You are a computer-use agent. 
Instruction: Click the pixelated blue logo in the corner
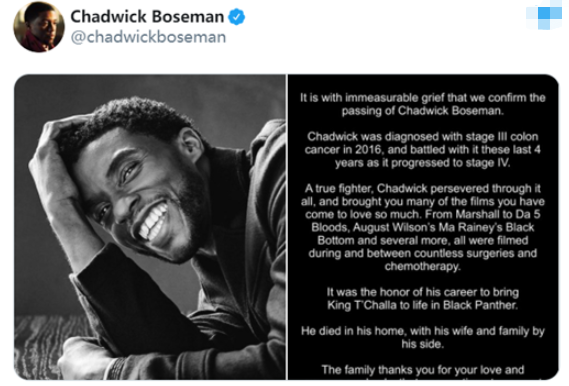tap(544, 15)
